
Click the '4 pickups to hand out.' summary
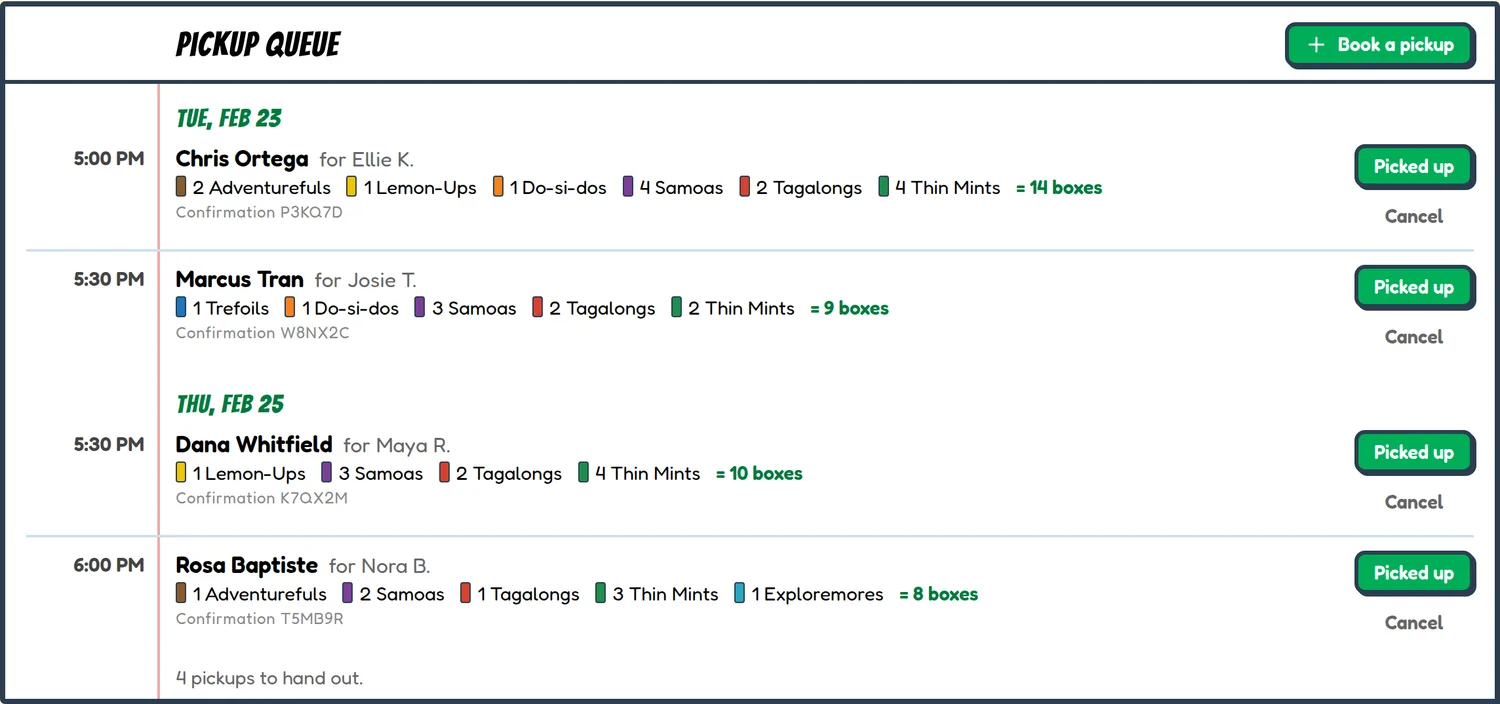270,679
